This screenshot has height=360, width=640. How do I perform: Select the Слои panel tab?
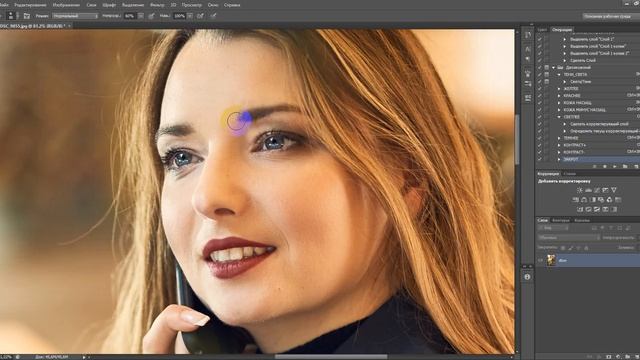[x=542, y=220]
